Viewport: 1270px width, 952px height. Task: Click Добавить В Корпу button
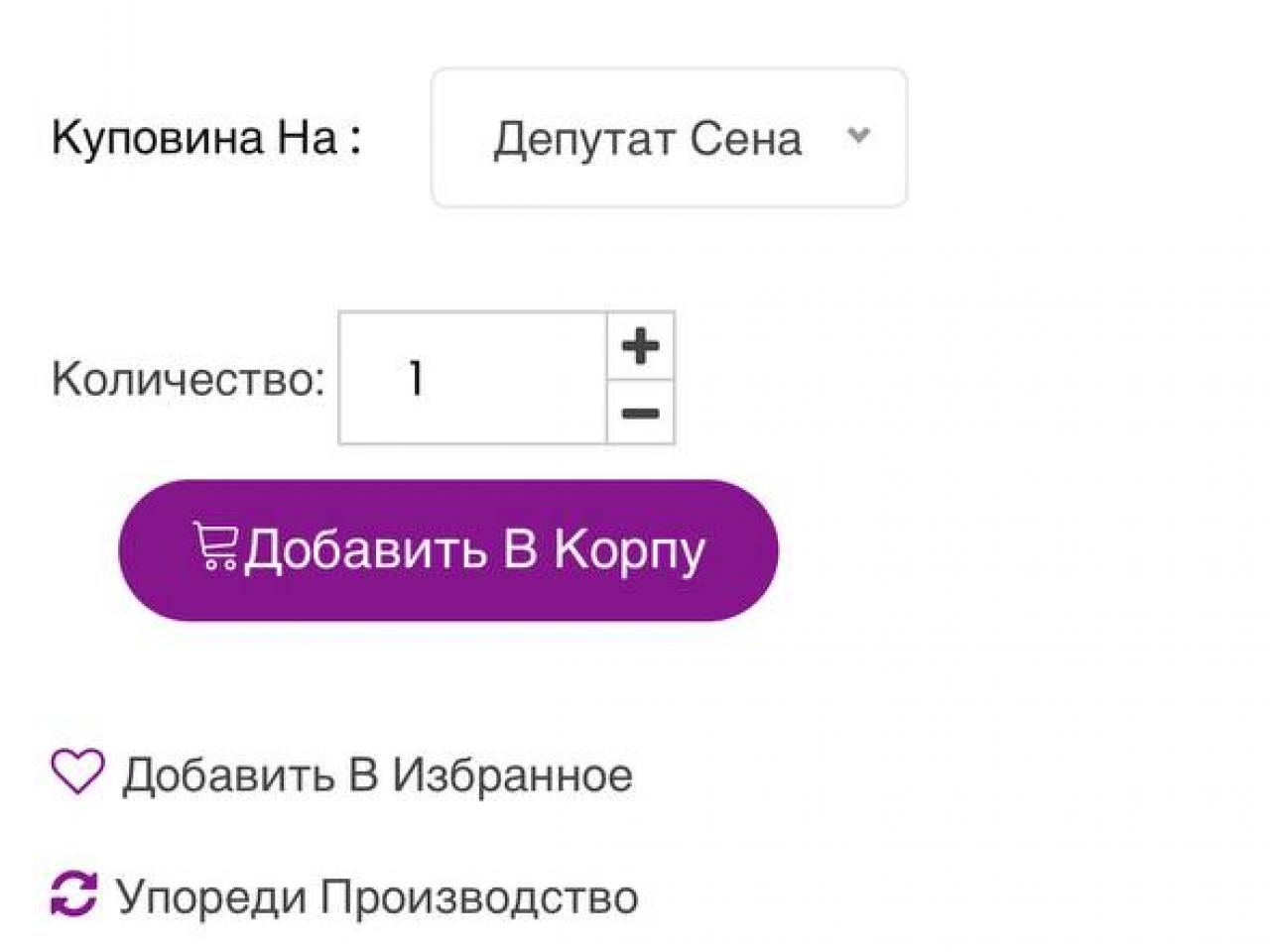click(x=448, y=550)
